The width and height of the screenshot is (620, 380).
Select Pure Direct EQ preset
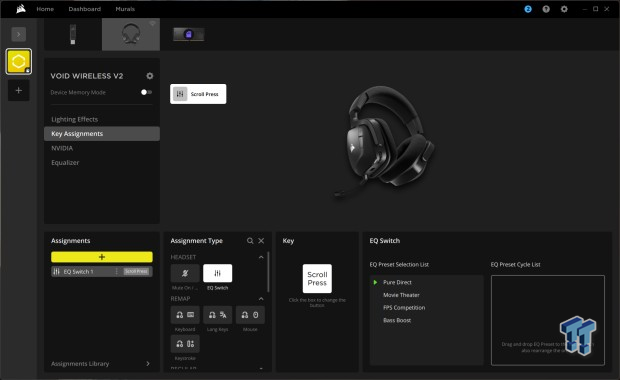point(397,282)
